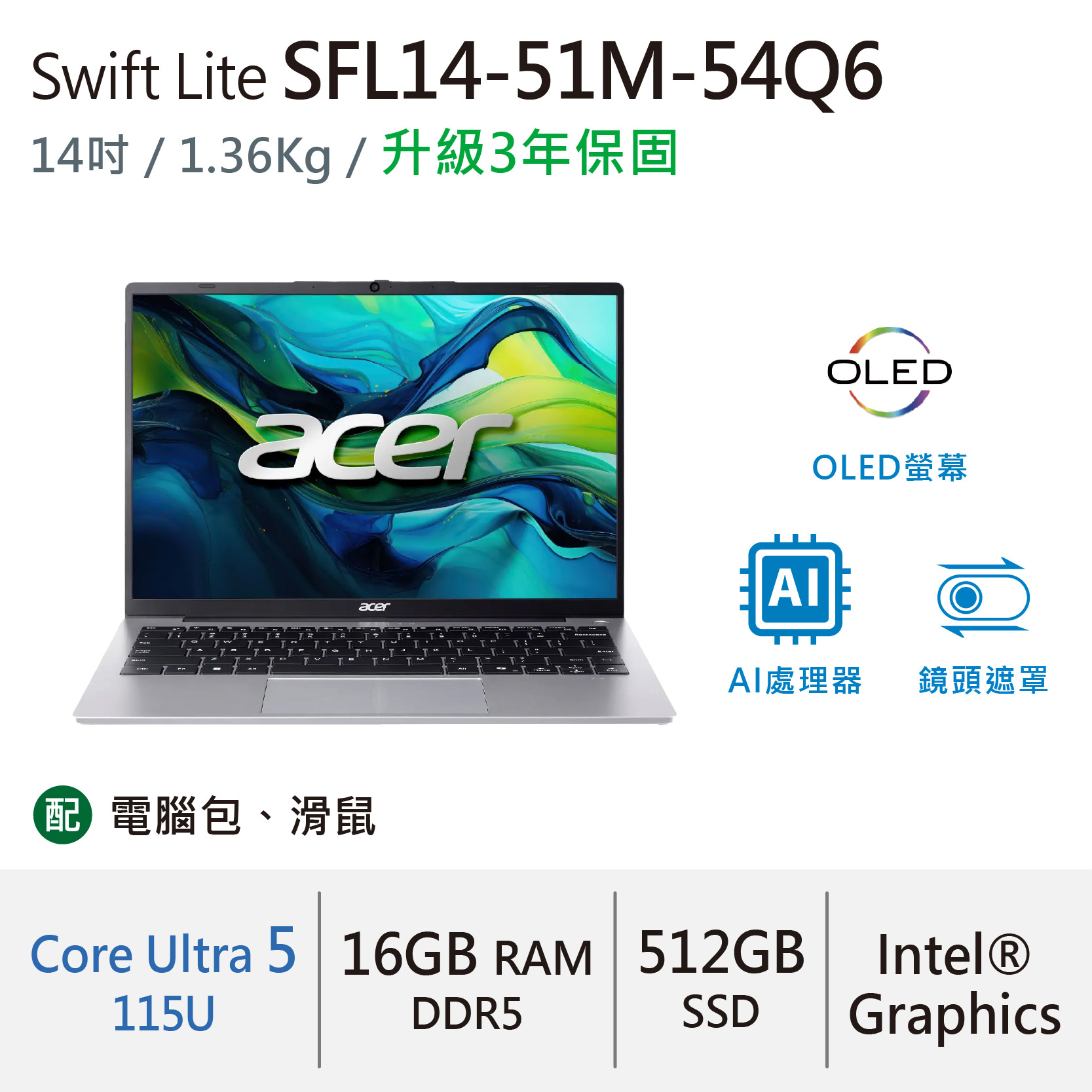Click the Swift Lite series name
The image size is (1092, 1092).
click(x=149, y=77)
